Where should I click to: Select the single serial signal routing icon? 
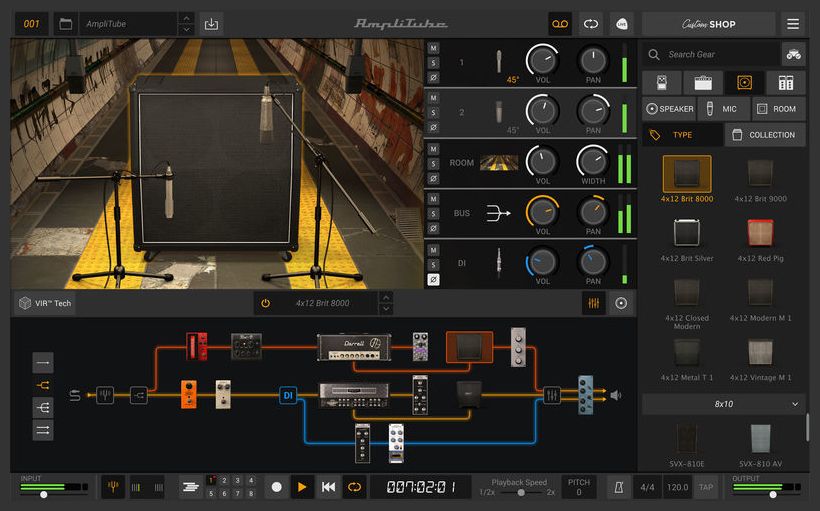coord(43,362)
